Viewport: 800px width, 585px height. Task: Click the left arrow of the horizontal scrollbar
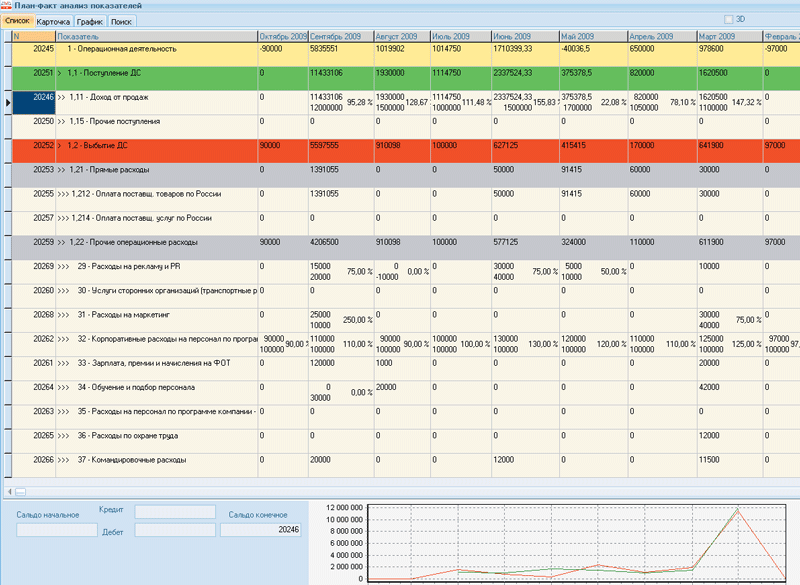coord(10,491)
